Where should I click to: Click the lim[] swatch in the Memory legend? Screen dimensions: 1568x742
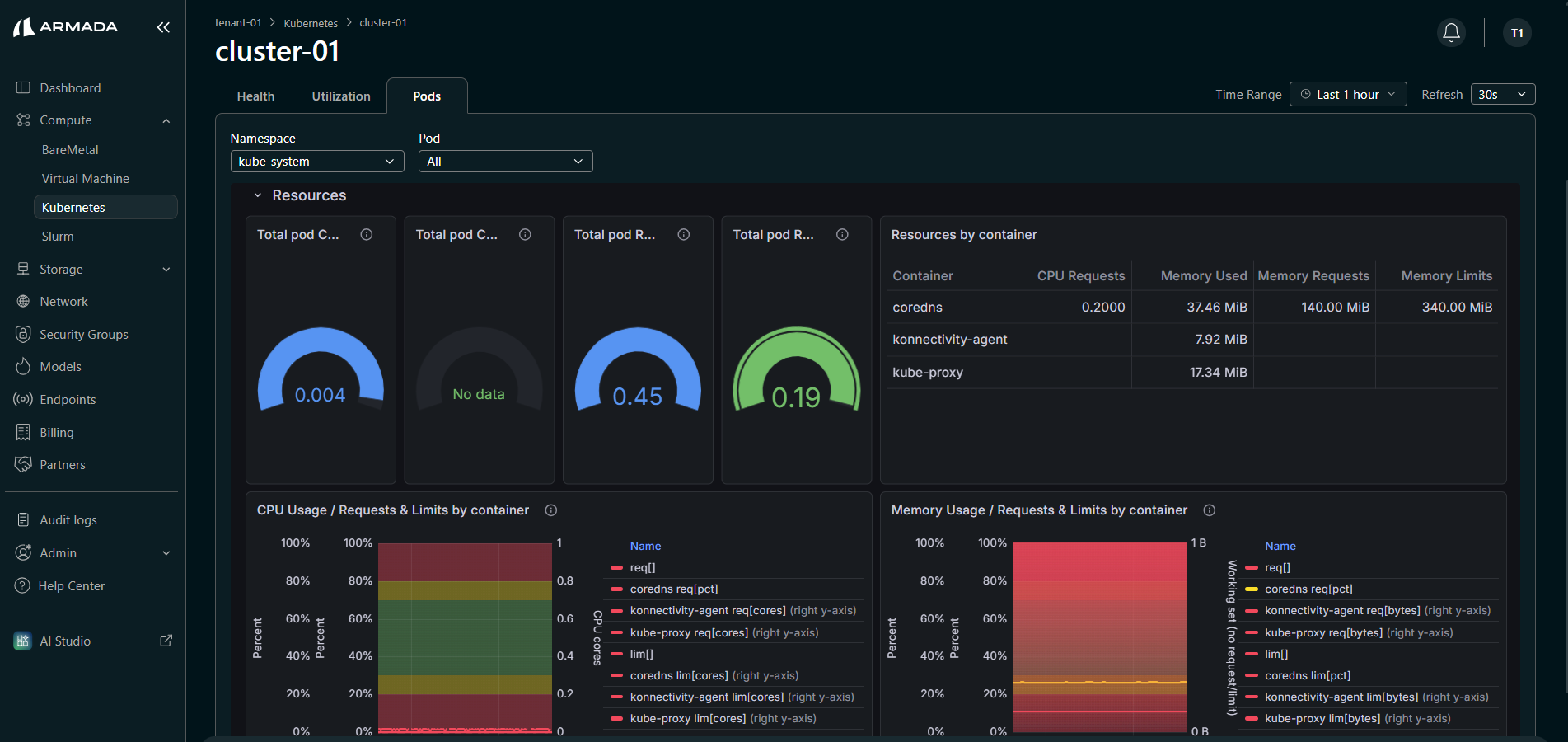(x=1252, y=655)
